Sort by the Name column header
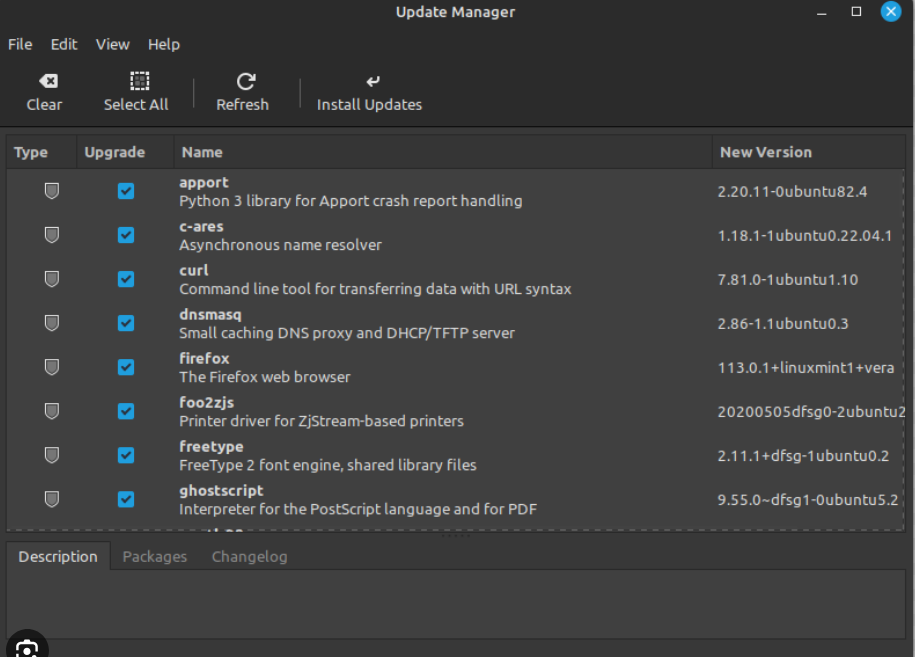This screenshot has width=915, height=657. pyautogui.click(x=443, y=152)
